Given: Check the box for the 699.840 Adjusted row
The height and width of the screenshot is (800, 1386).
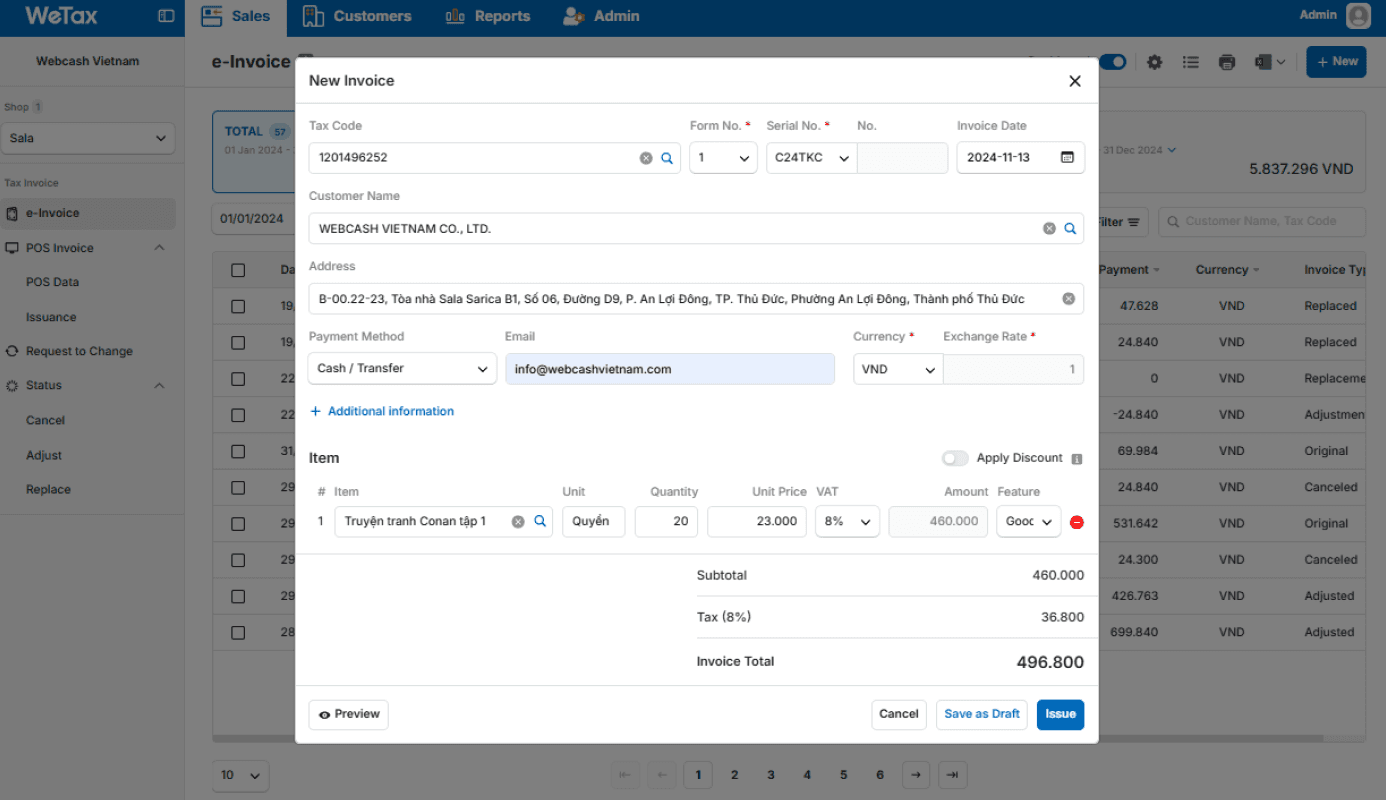Looking at the screenshot, I should click(238, 632).
